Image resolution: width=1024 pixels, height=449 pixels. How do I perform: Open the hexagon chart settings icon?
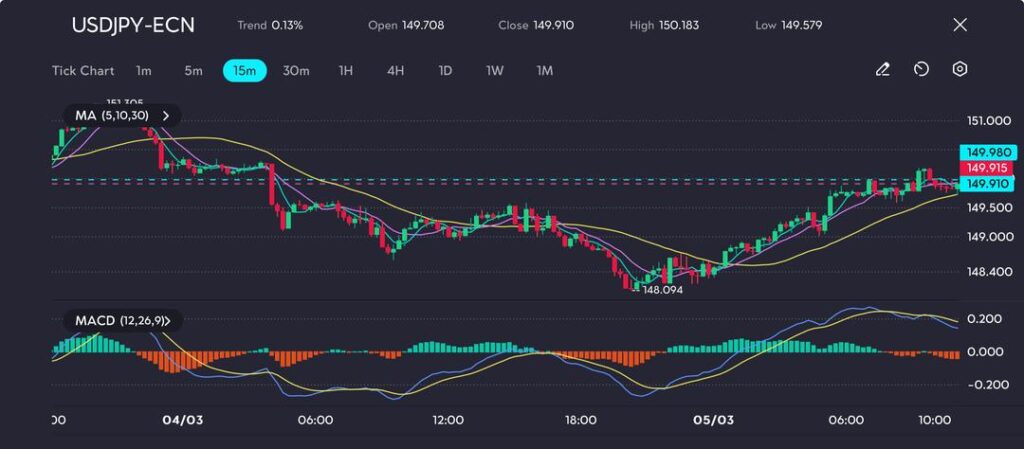pos(960,70)
